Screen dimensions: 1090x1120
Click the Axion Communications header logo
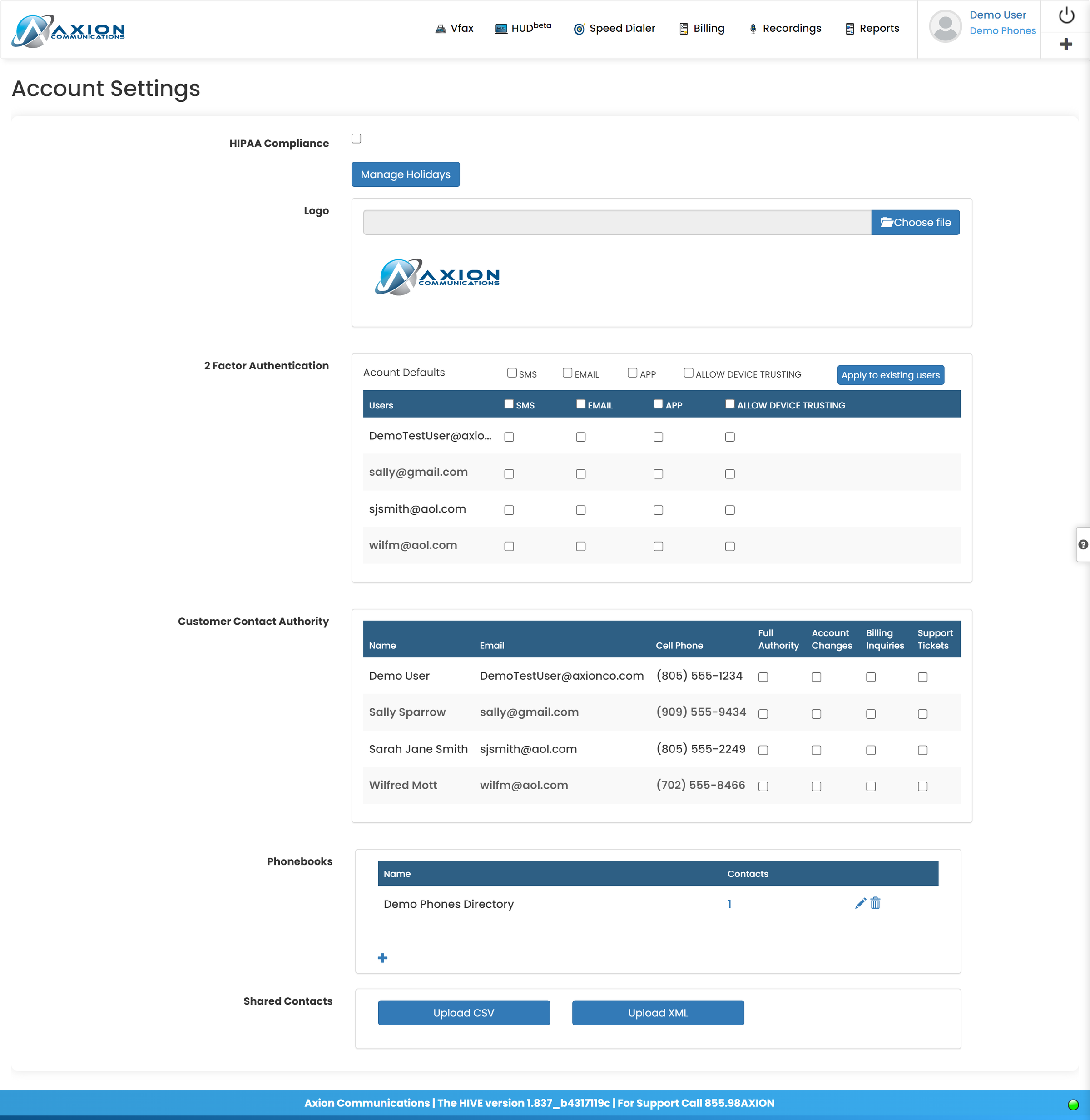click(68, 30)
